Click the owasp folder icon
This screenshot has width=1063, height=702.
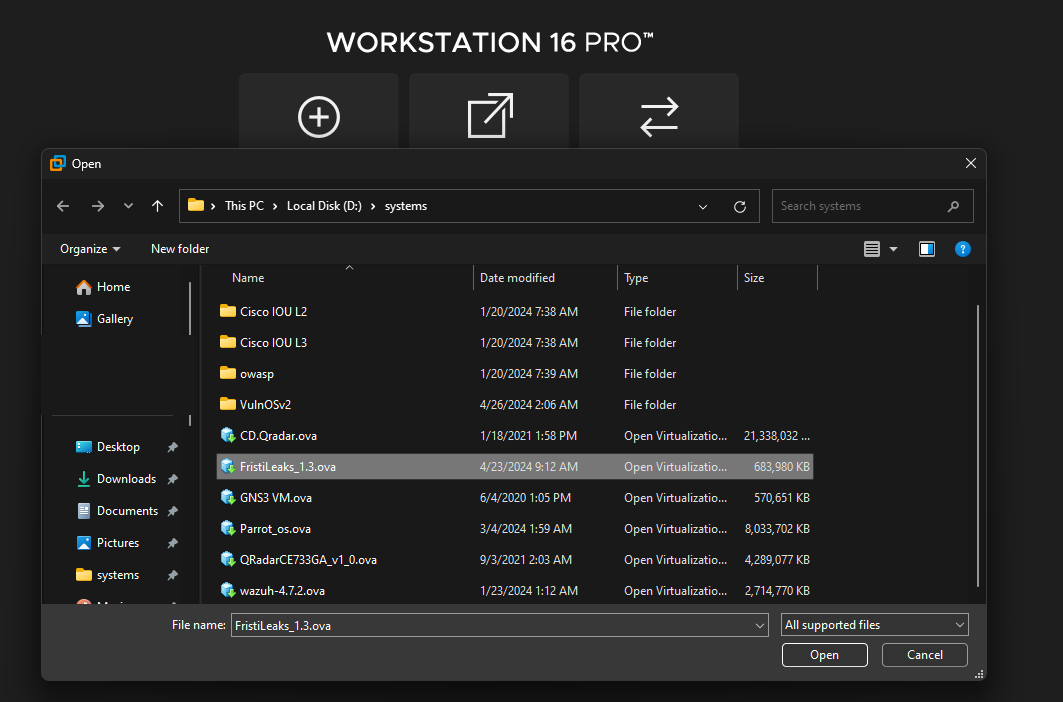pos(228,372)
